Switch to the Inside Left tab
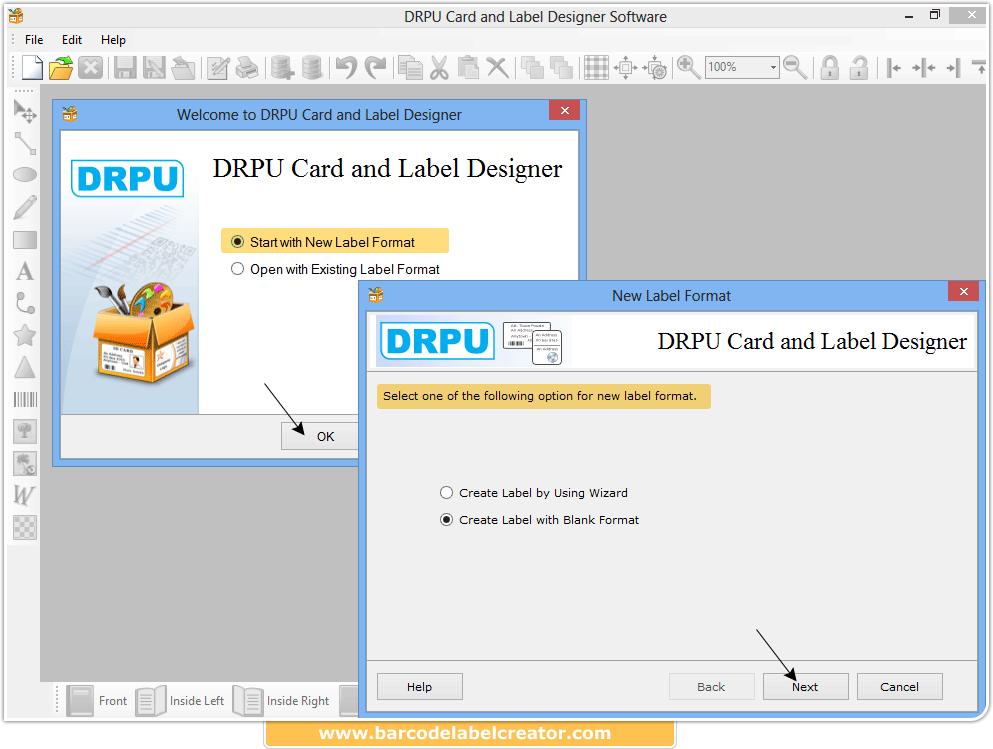Viewport: 993px width, 749px height. click(196, 701)
